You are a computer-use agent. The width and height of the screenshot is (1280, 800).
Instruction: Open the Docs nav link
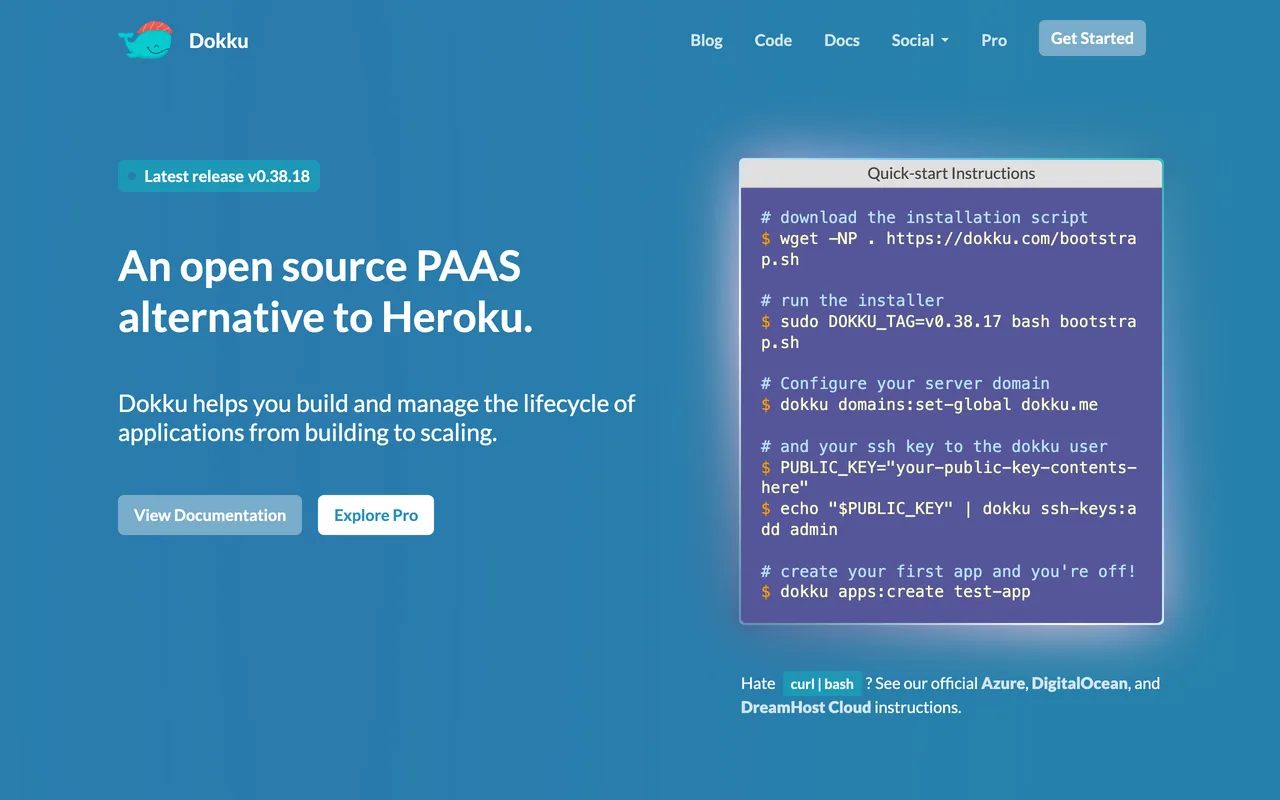point(842,40)
